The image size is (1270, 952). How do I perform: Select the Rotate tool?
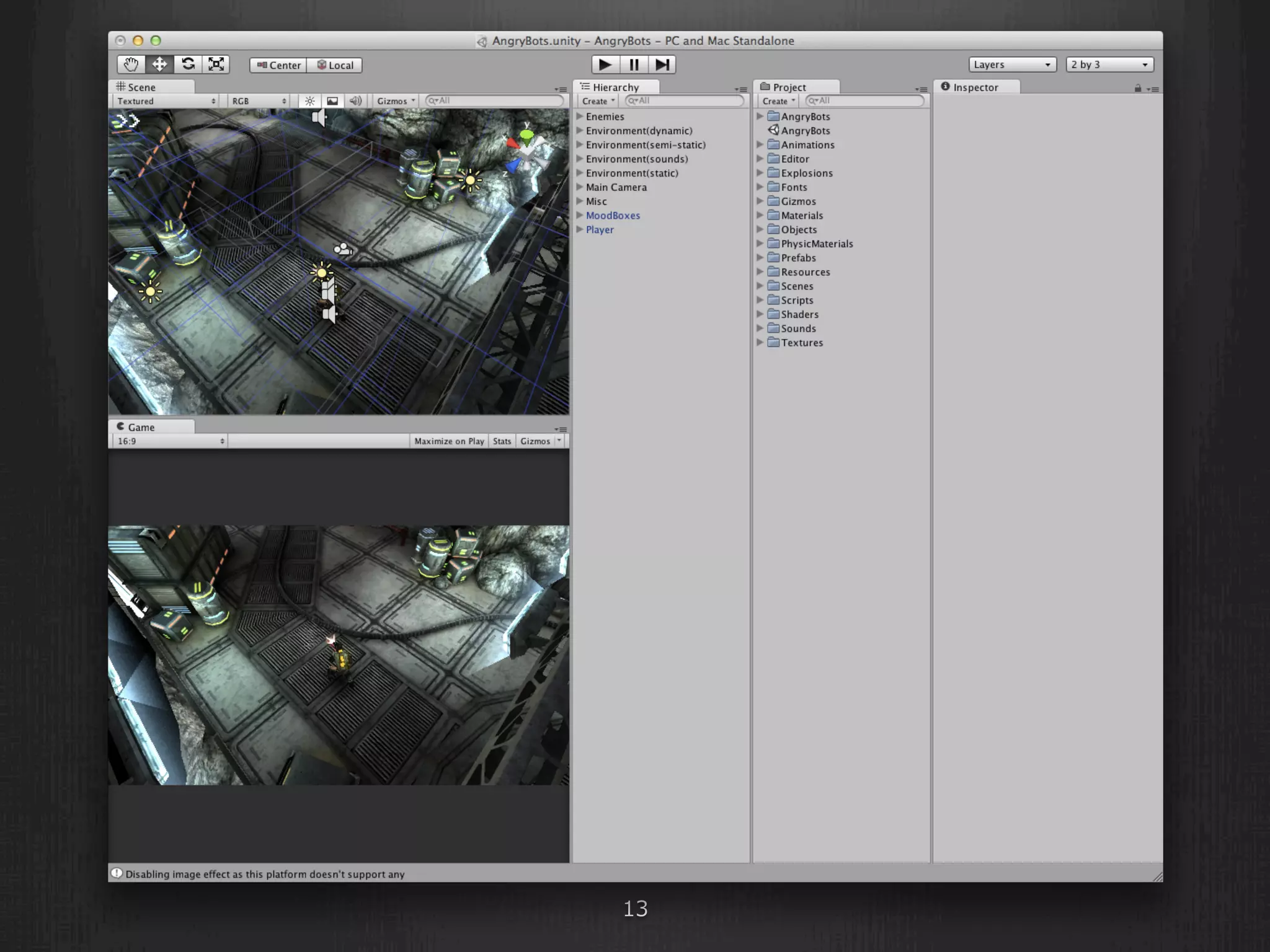188,64
